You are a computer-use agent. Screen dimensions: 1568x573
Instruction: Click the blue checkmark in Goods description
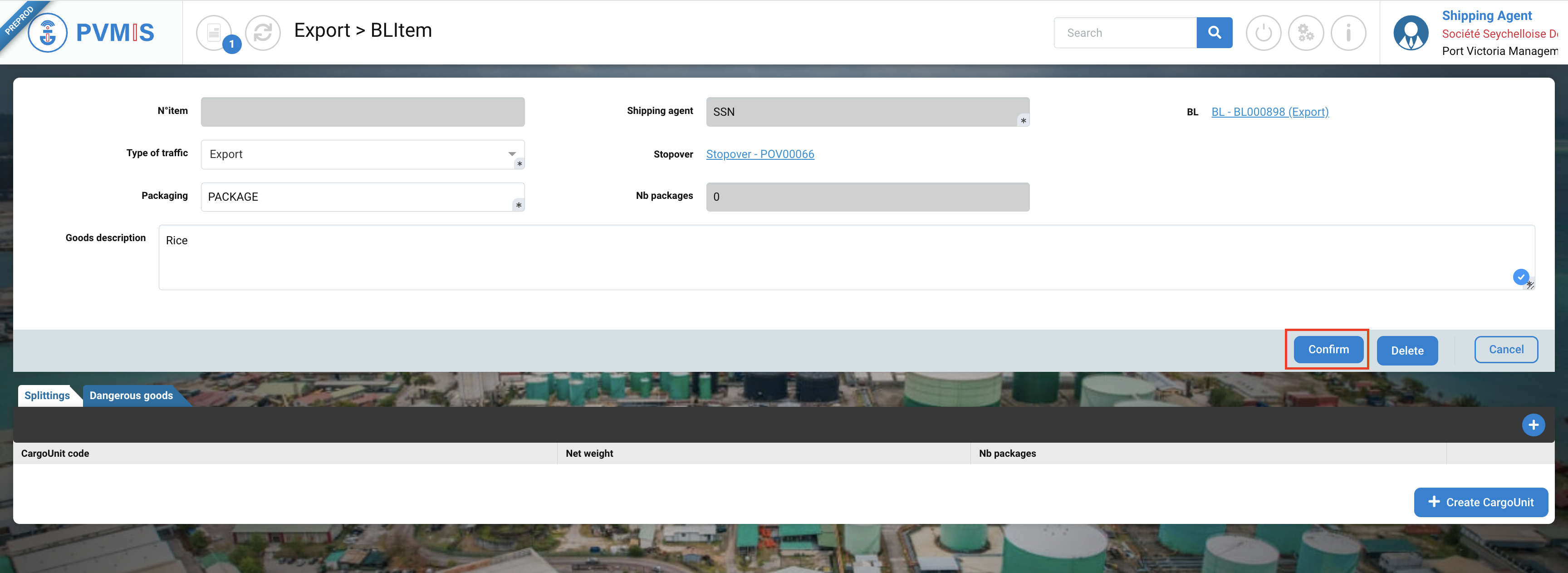coord(1520,277)
